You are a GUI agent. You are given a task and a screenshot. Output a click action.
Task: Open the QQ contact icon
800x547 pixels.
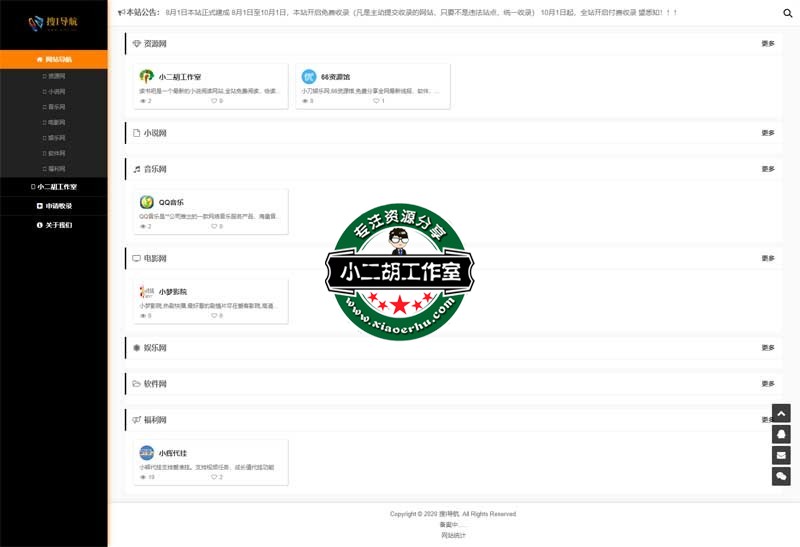tap(781, 434)
